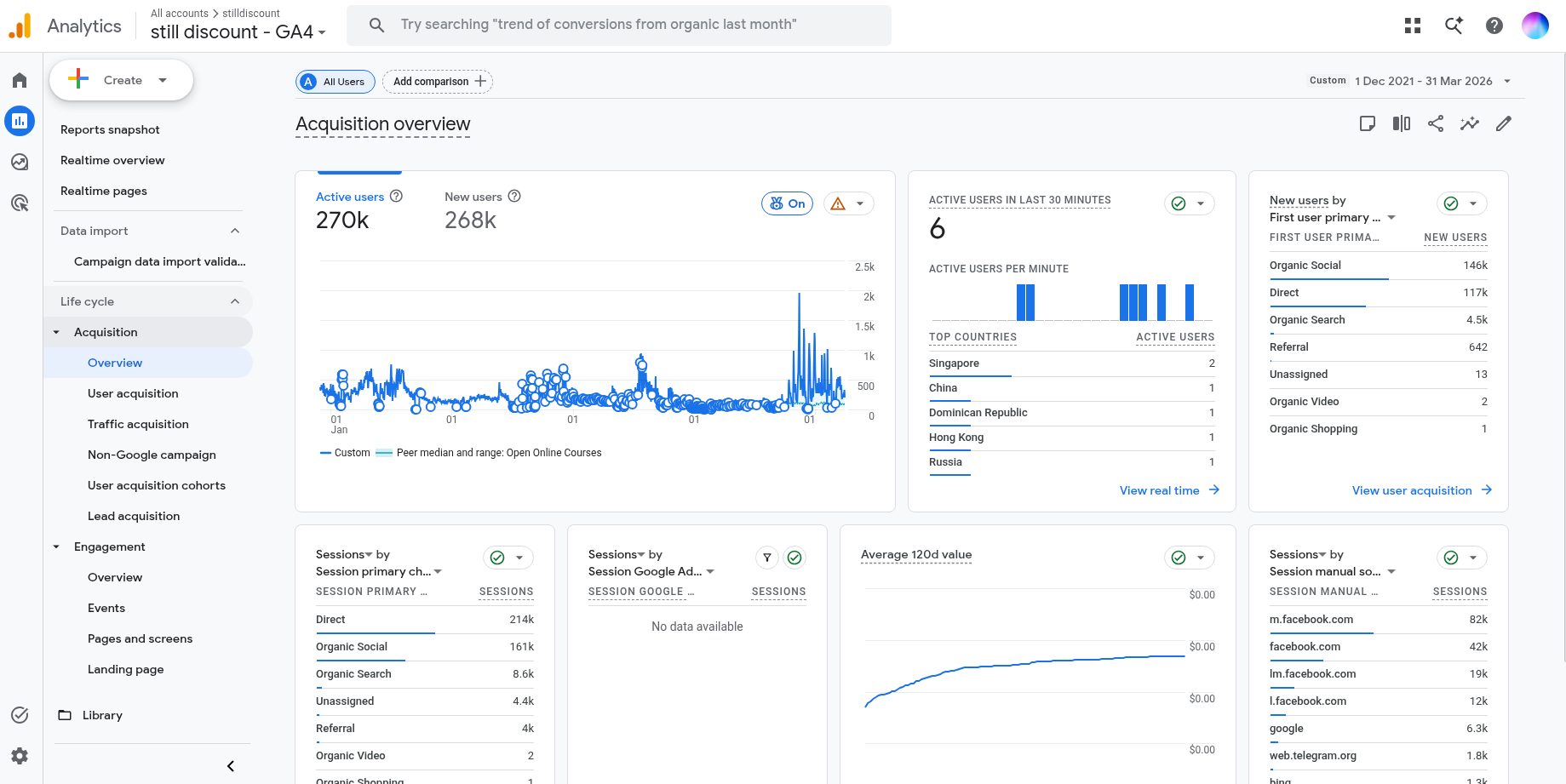This screenshot has width=1566, height=784.
Task: Click the search input field
Action: coord(619,25)
